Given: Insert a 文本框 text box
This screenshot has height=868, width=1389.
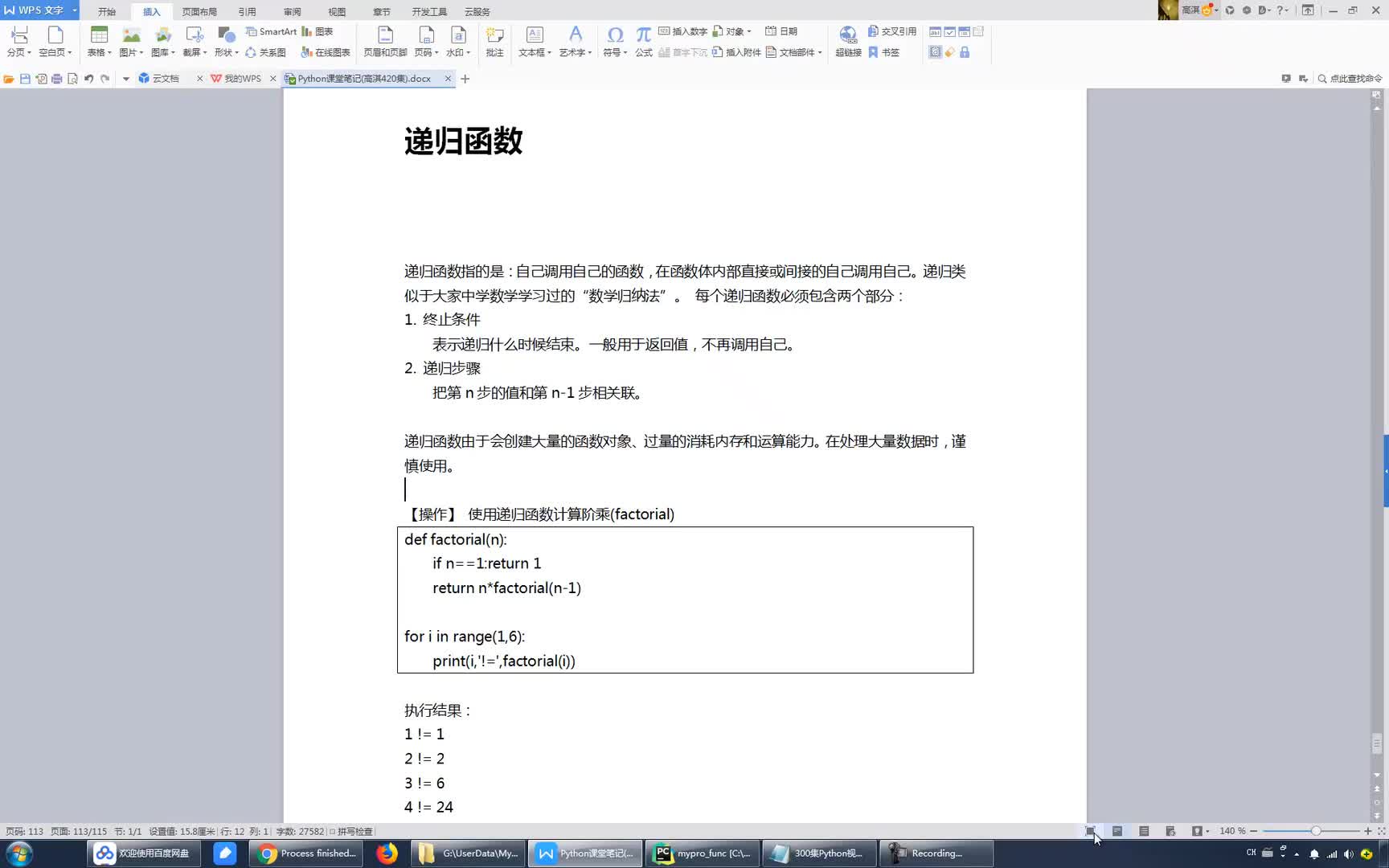Looking at the screenshot, I should point(535,42).
